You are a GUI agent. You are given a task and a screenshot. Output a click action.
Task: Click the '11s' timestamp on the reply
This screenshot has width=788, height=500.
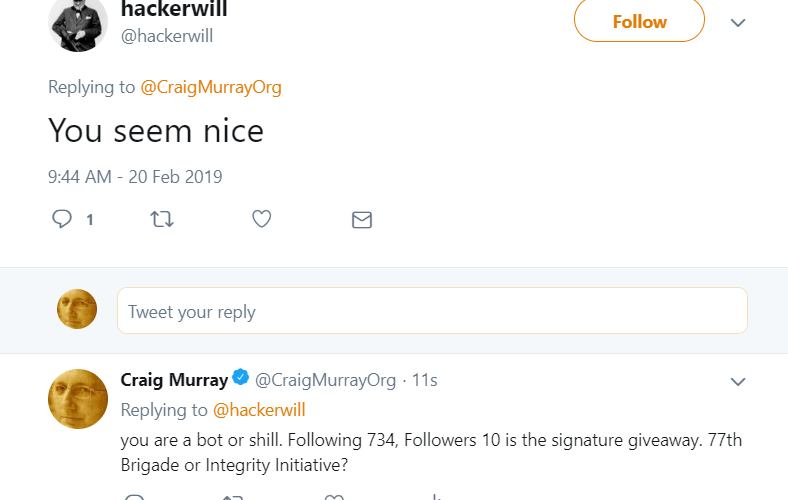point(425,380)
